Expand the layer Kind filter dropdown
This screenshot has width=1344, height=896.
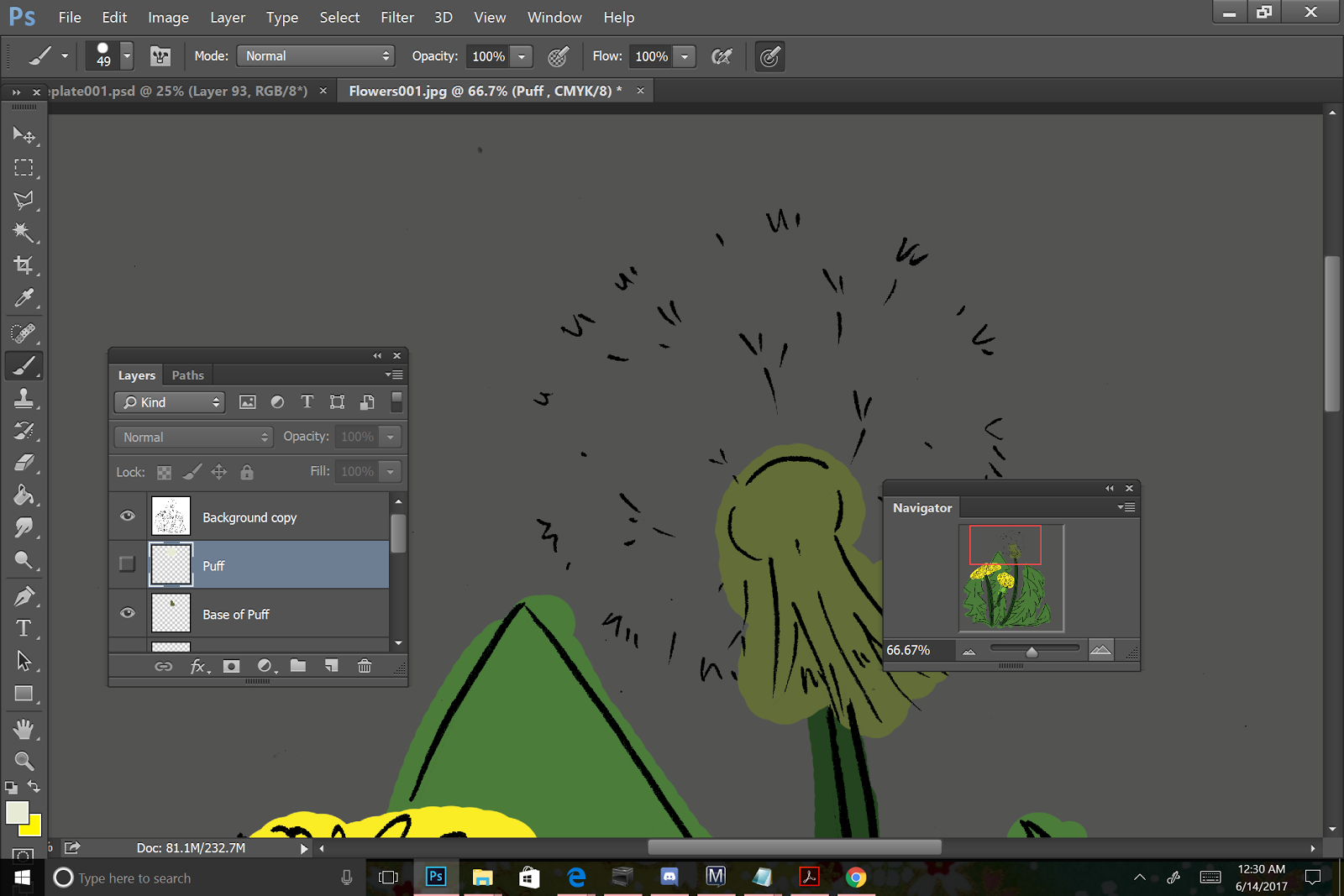pos(170,402)
